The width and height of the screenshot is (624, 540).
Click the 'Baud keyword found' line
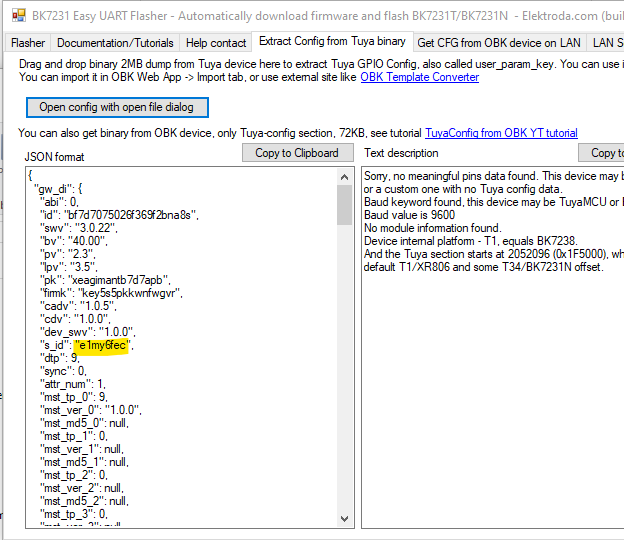coord(494,202)
